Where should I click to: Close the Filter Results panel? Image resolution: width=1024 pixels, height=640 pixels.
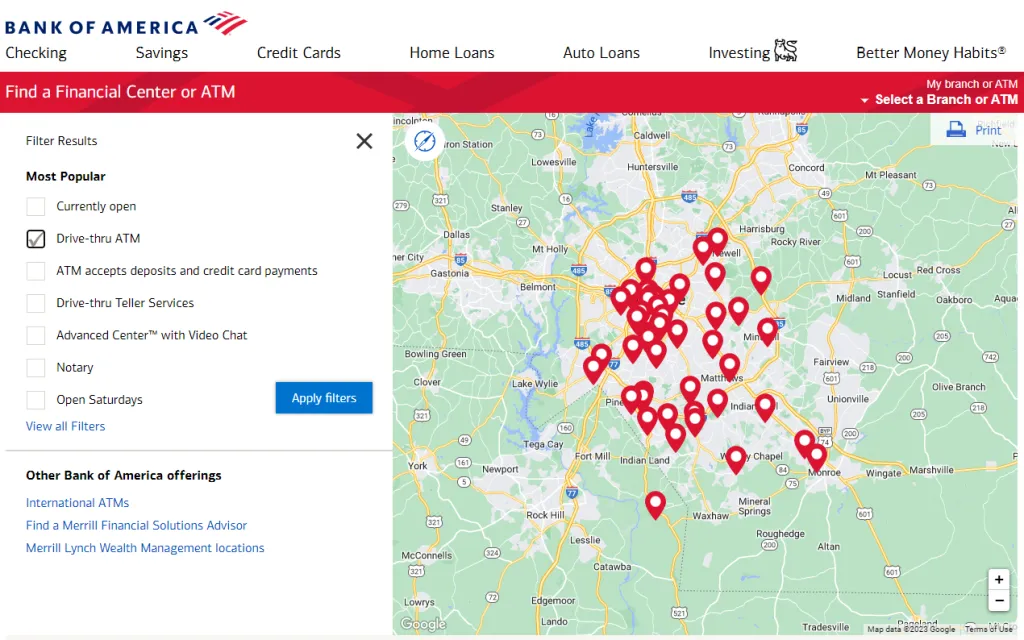pyautogui.click(x=364, y=141)
